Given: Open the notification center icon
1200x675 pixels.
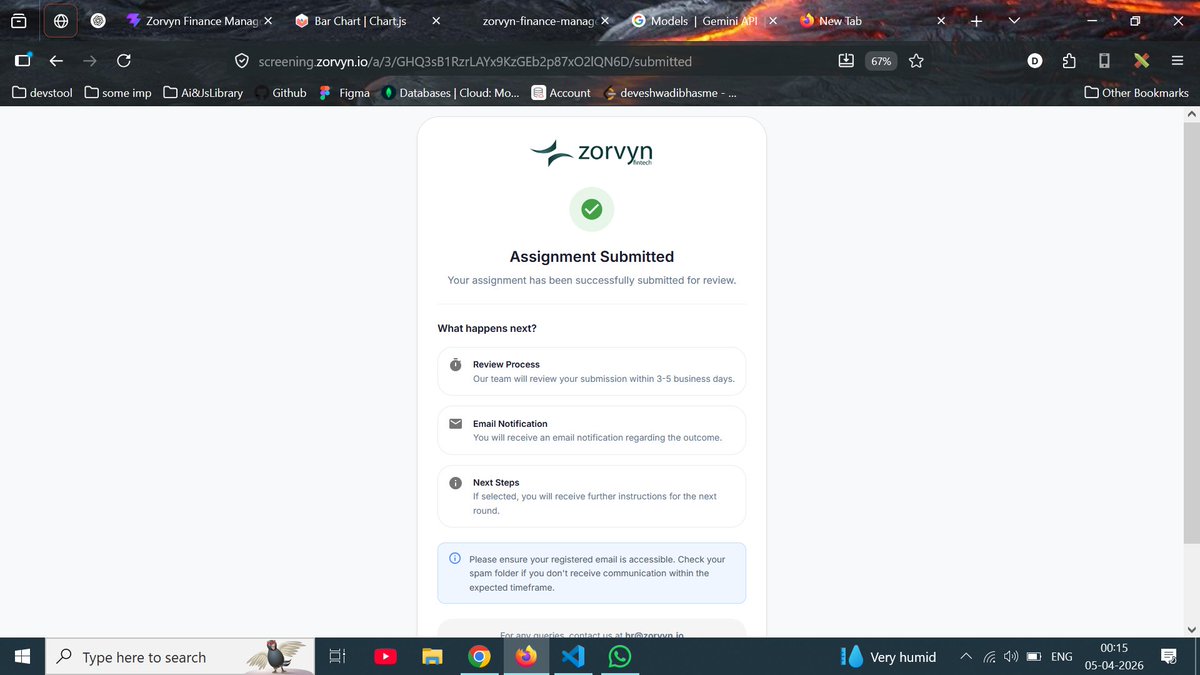Looking at the screenshot, I should point(1168,657).
